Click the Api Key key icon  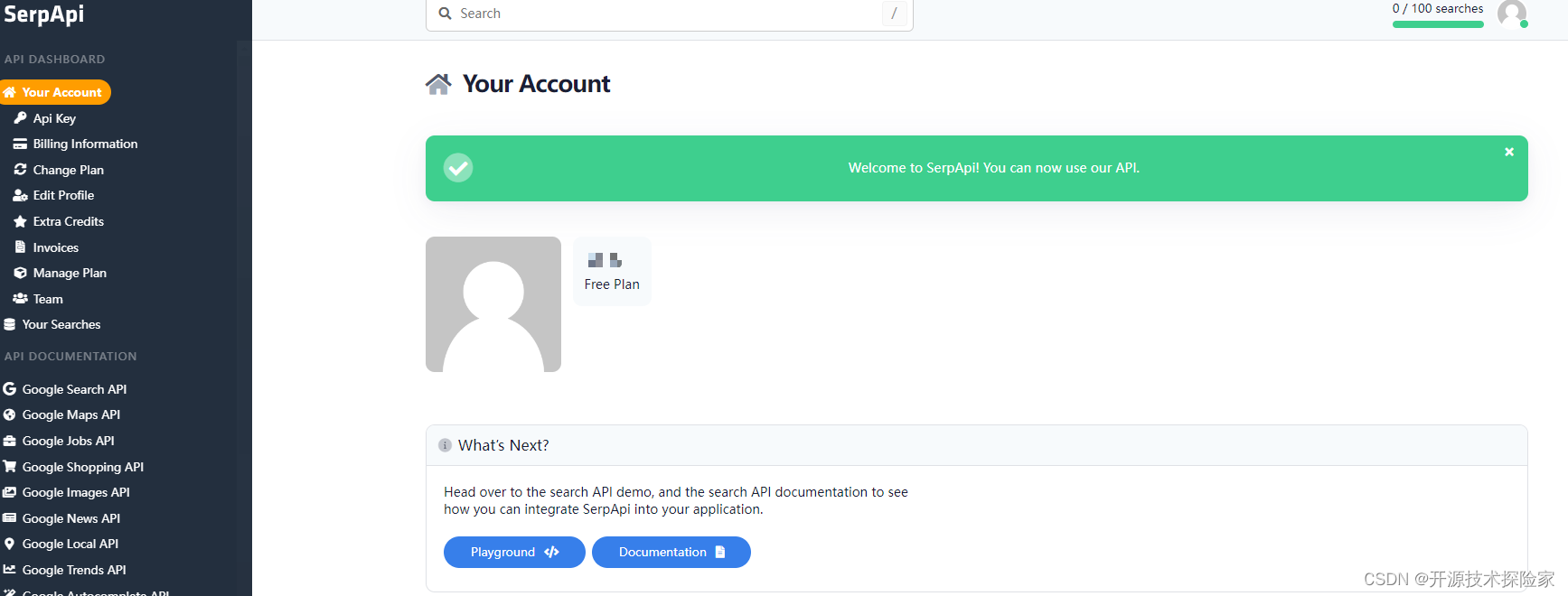[20, 118]
